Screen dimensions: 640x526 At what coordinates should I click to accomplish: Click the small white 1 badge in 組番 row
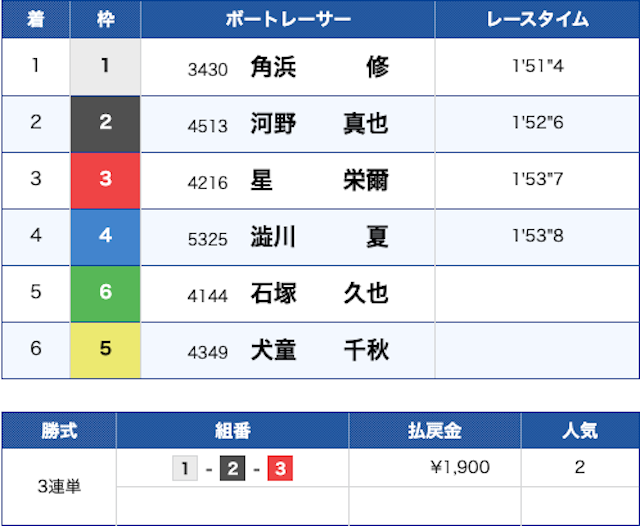(185, 467)
